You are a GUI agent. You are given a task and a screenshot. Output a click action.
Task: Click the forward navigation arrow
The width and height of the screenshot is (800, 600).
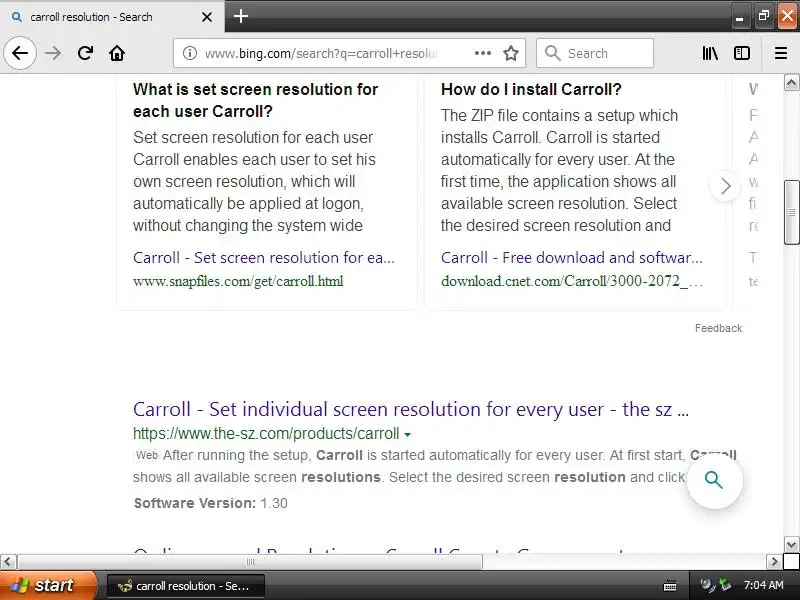click(x=53, y=53)
